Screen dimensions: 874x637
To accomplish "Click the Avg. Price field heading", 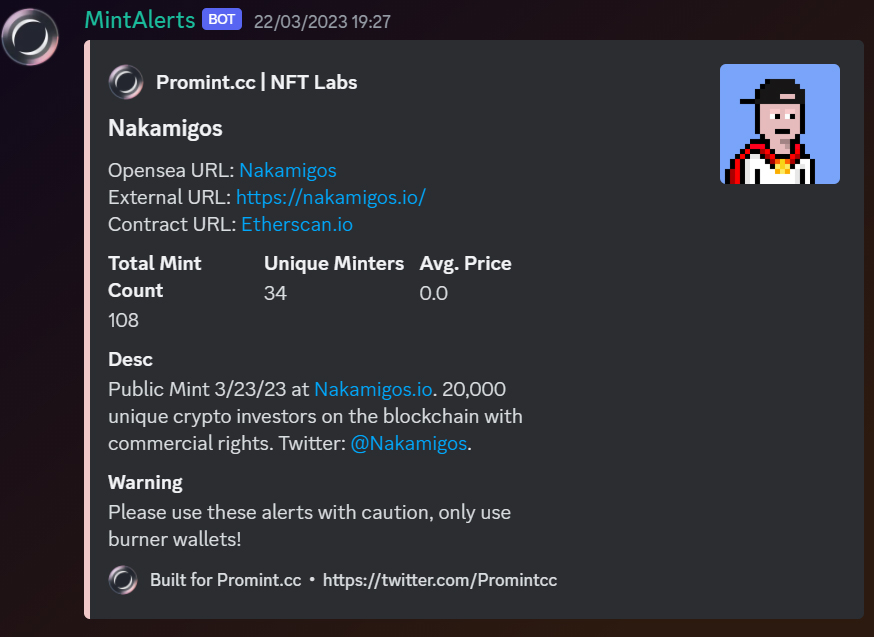I will click(465, 264).
